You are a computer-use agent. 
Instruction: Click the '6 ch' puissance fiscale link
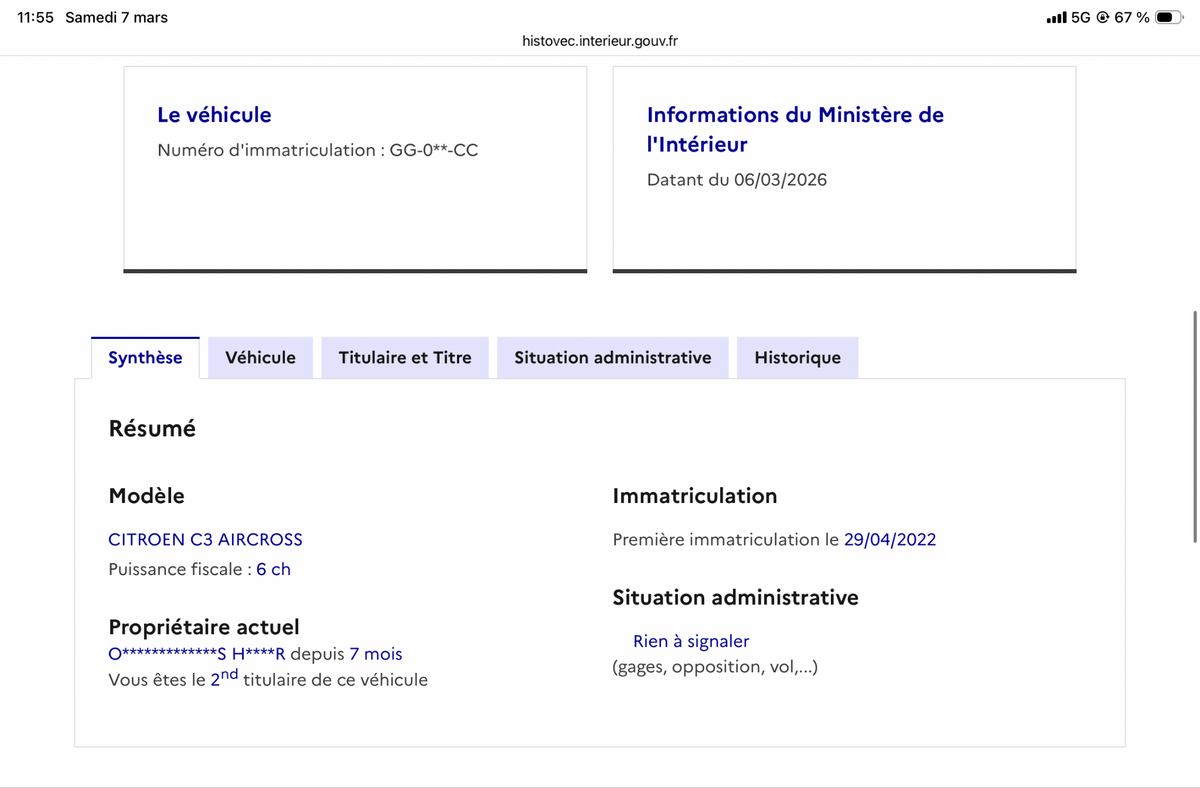[x=273, y=568]
